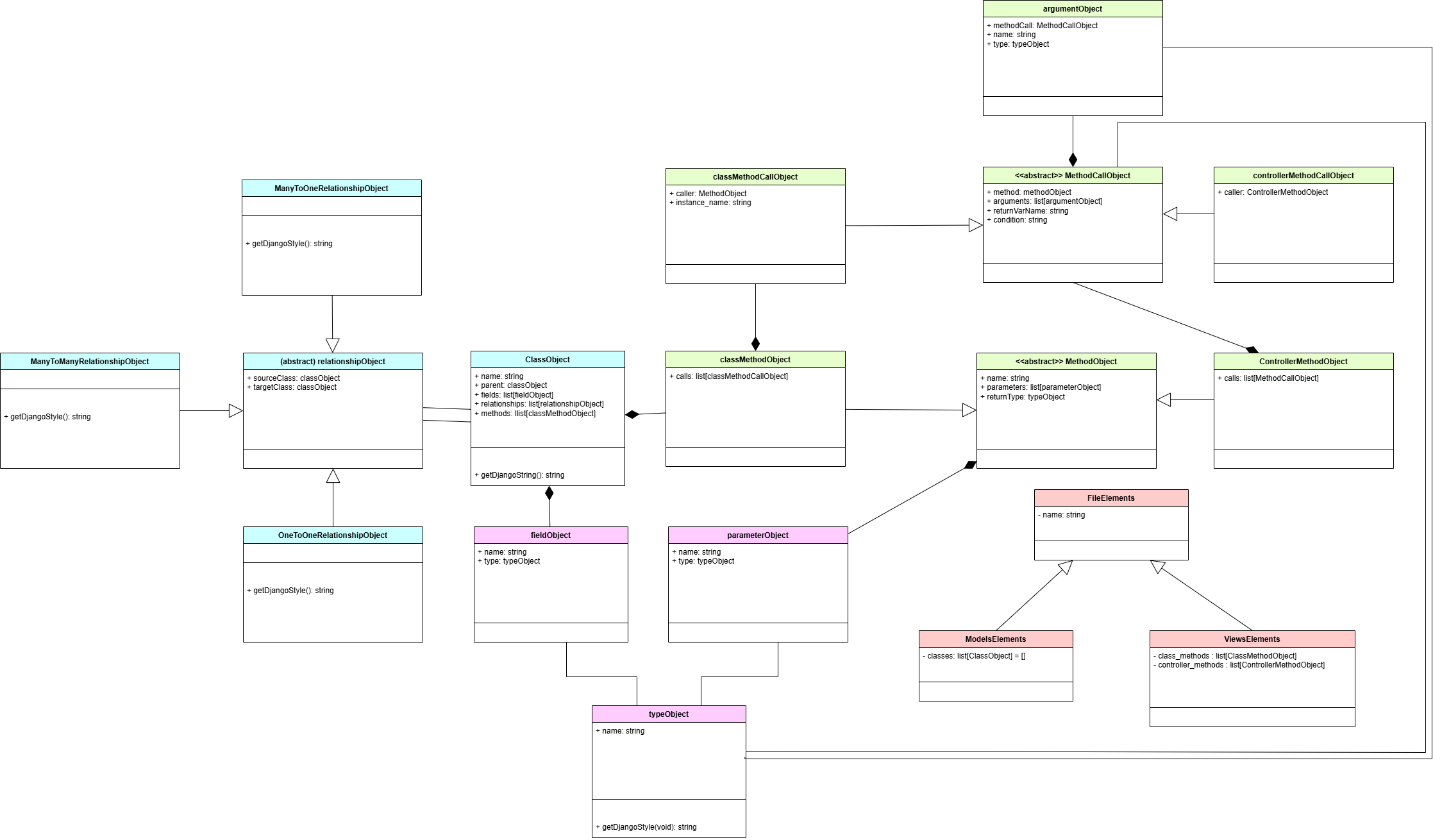Select the typeObject class header
Screen dimensions: 1433x840
pyautogui.click(x=668, y=714)
